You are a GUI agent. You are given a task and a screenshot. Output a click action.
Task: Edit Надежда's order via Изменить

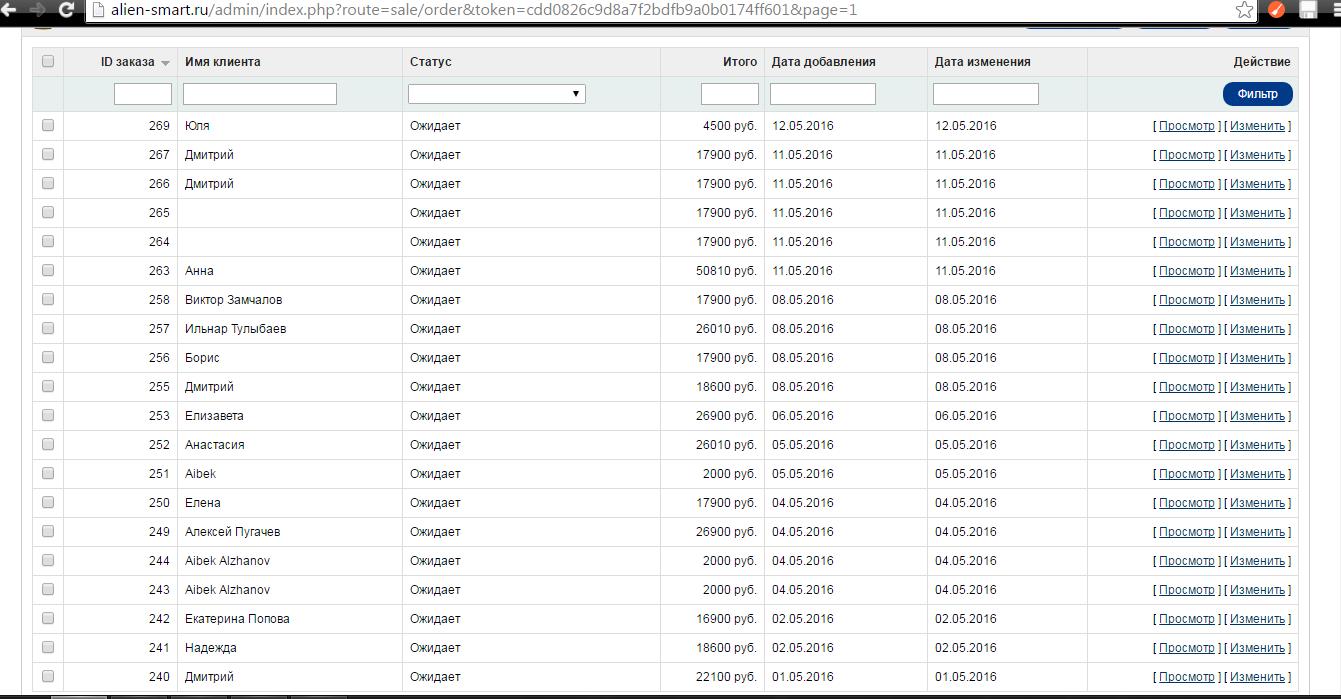pyautogui.click(x=1257, y=648)
